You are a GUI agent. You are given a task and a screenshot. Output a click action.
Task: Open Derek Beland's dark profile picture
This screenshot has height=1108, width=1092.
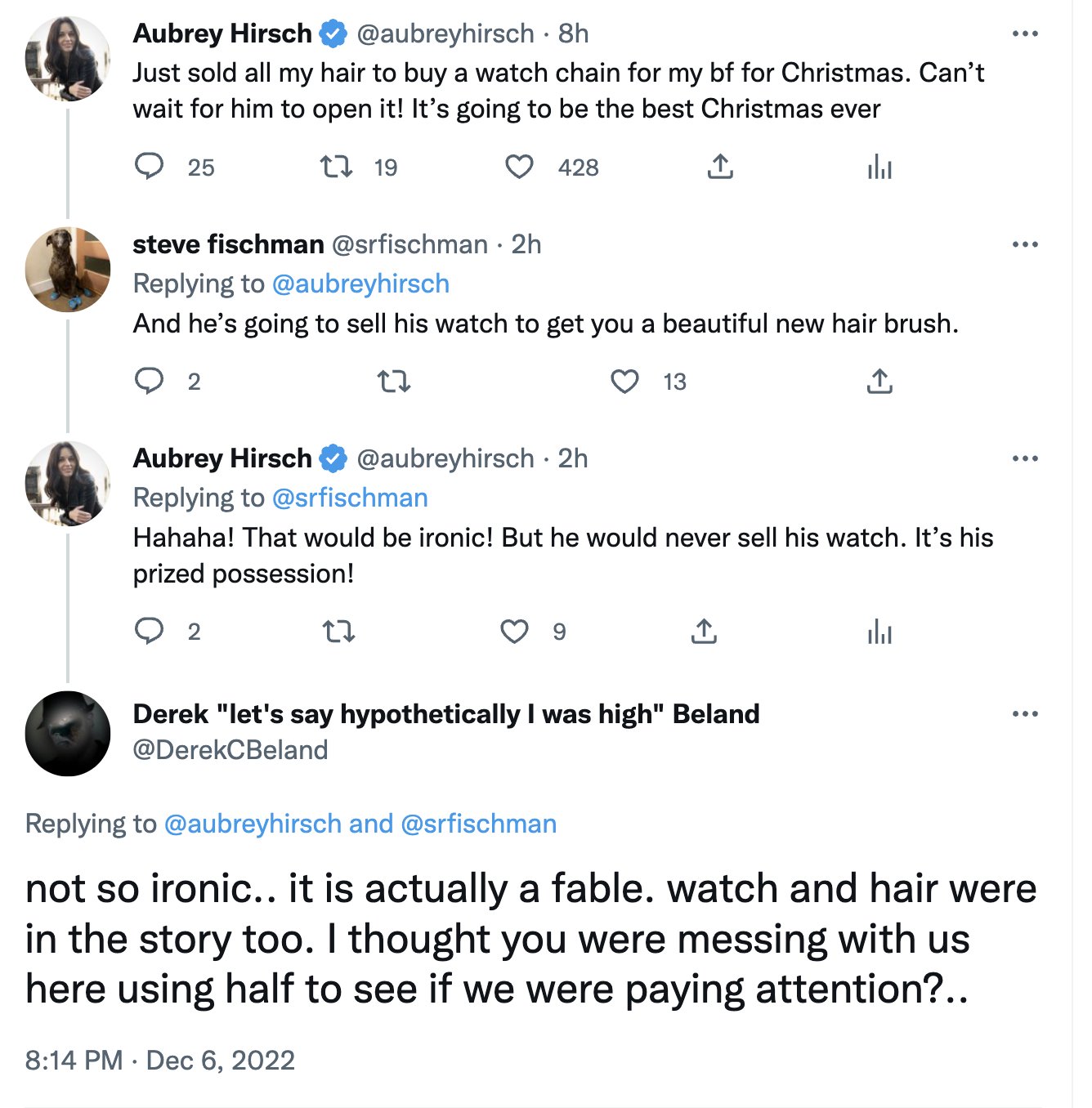tap(68, 733)
